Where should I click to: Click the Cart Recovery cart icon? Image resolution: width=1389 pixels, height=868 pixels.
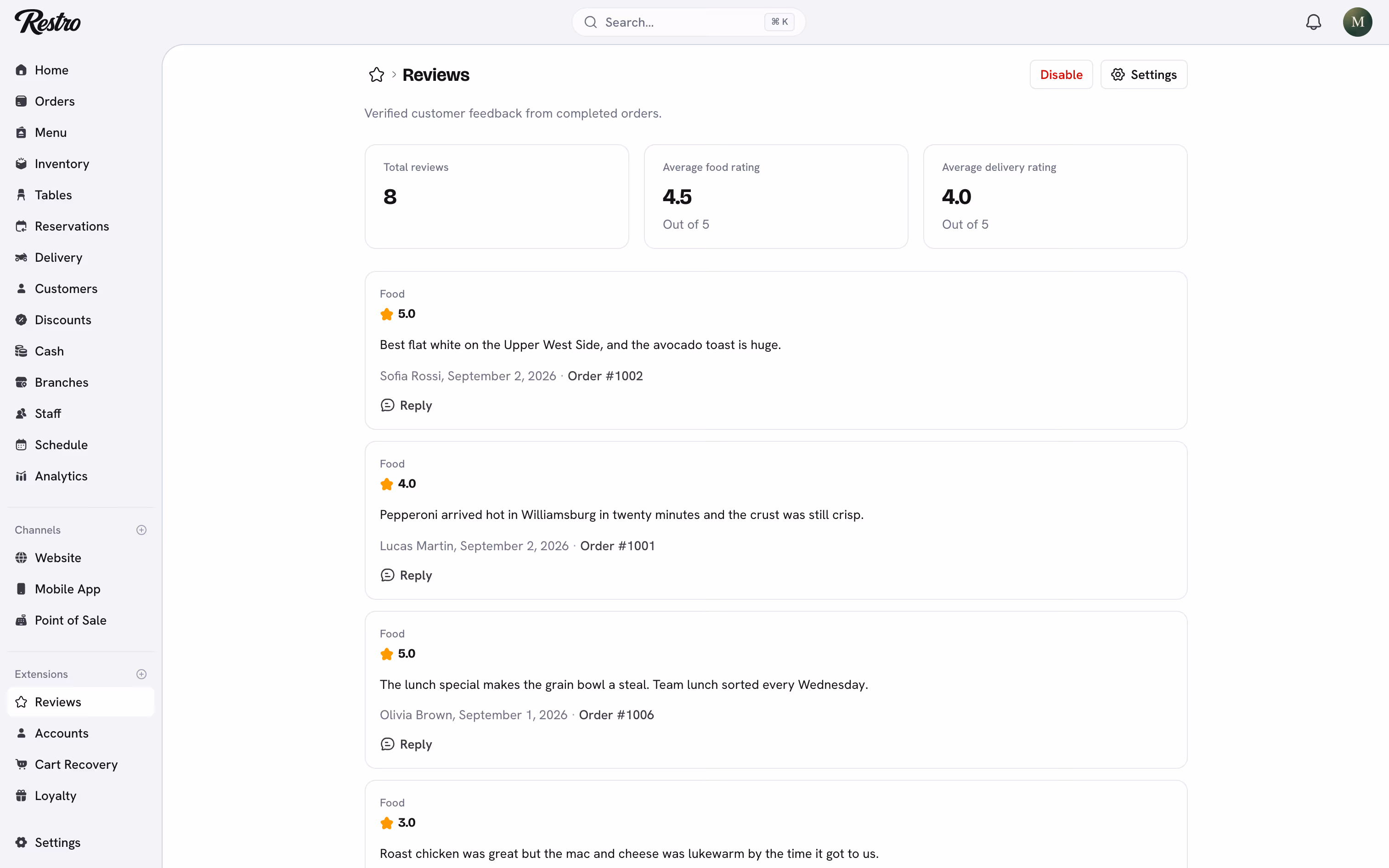tap(21, 764)
